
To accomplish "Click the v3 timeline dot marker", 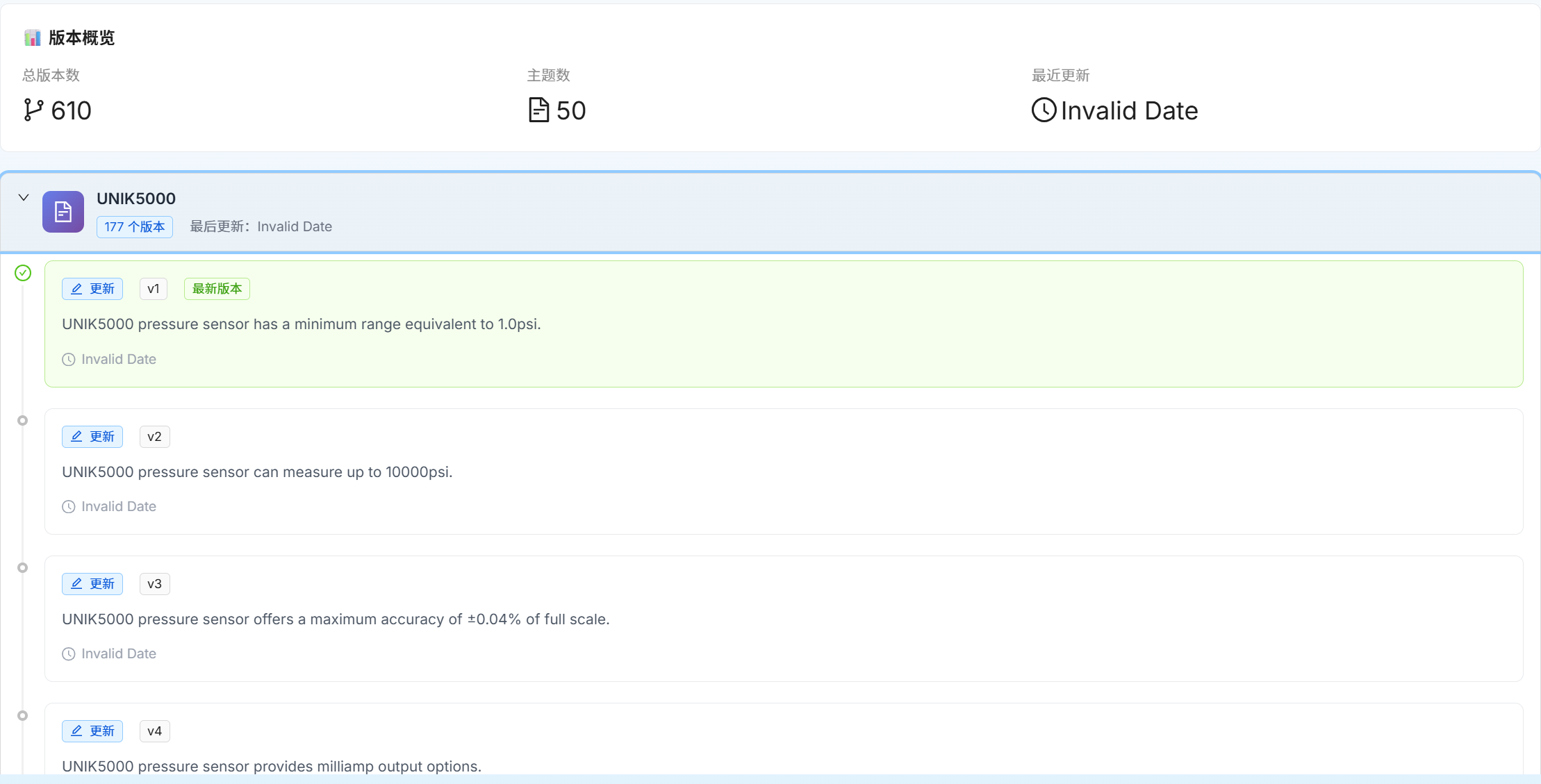I will (x=23, y=568).
